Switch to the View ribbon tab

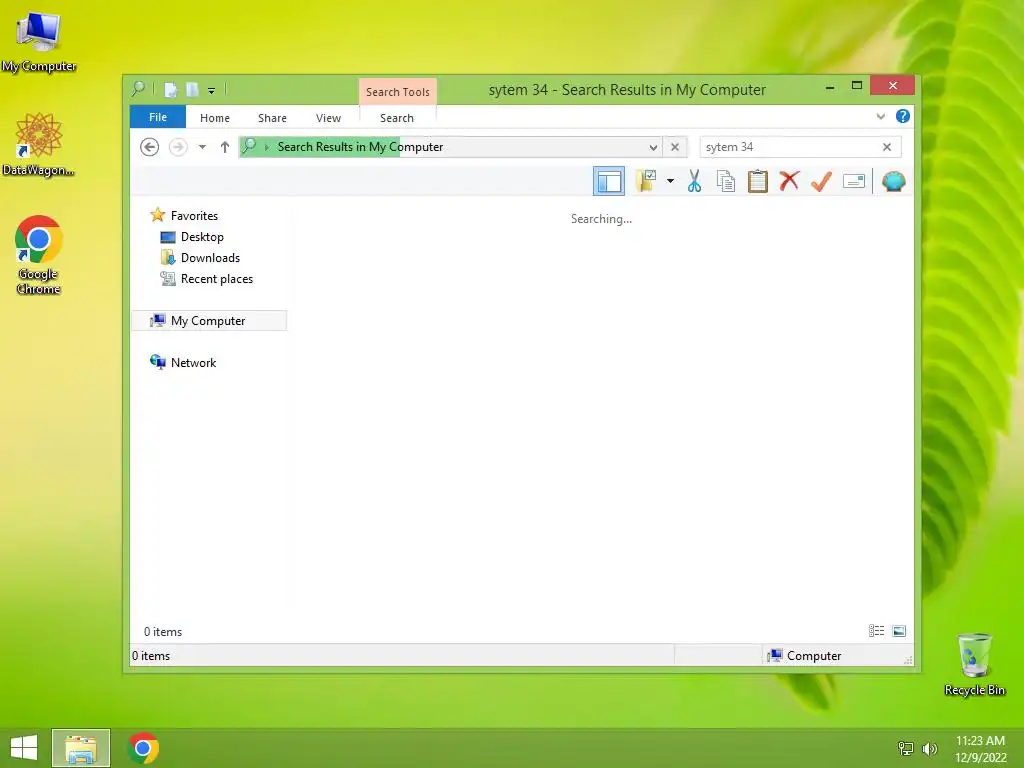coord(328,118)
